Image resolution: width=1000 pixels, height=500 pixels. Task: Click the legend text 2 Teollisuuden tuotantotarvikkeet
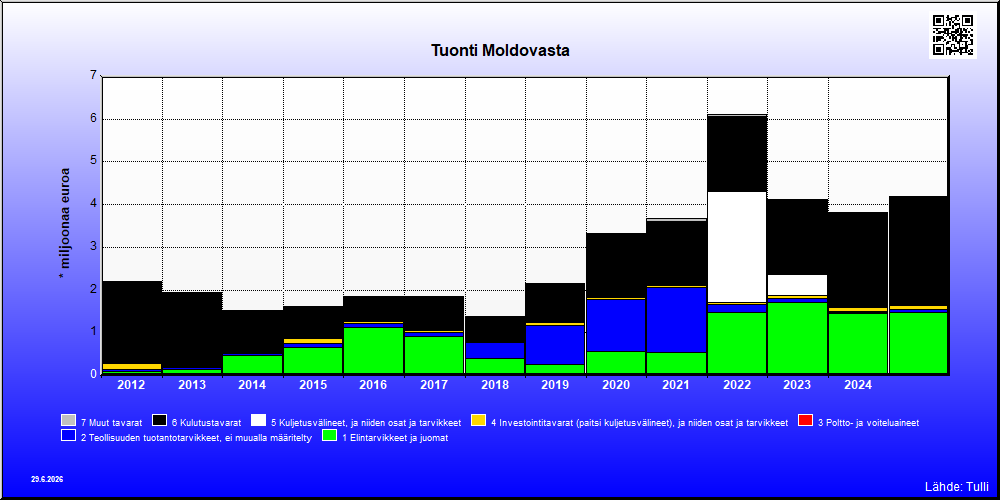click(x=196, y=438)
